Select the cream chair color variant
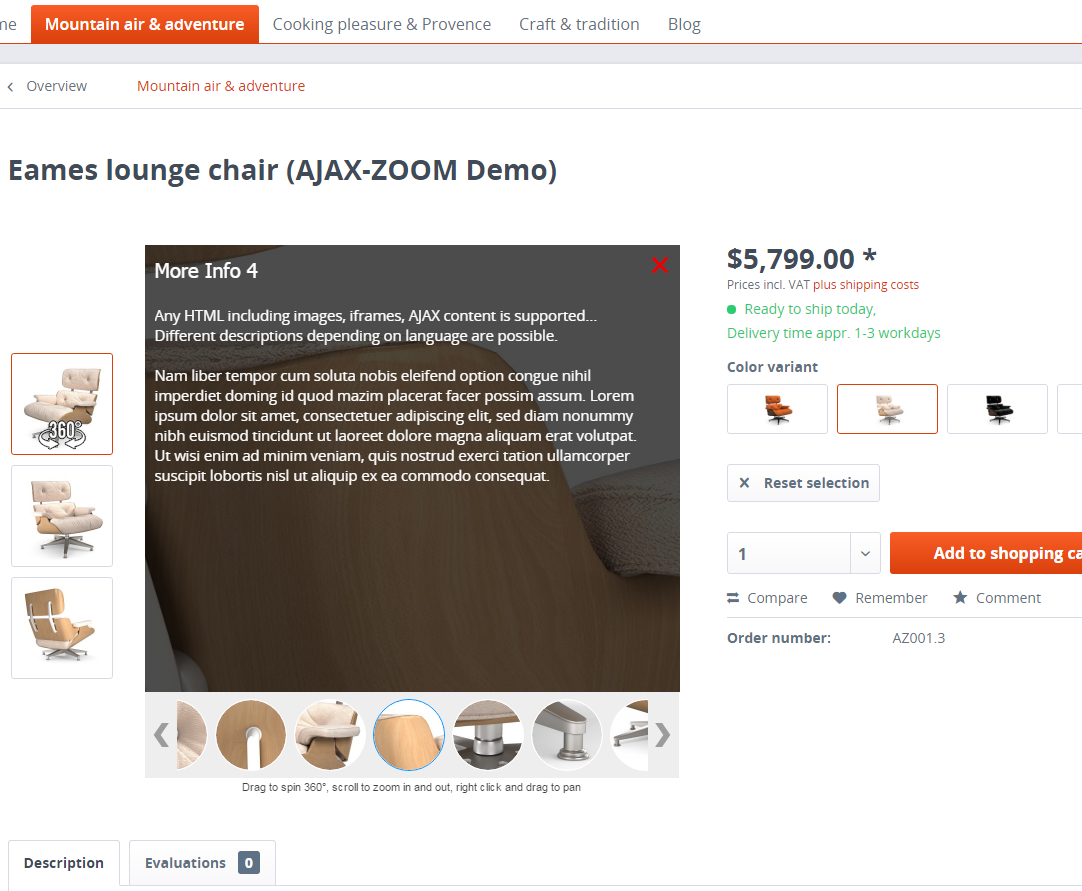Image resolution: width=1082 pixels, height=891 pixels. [887, 409]
